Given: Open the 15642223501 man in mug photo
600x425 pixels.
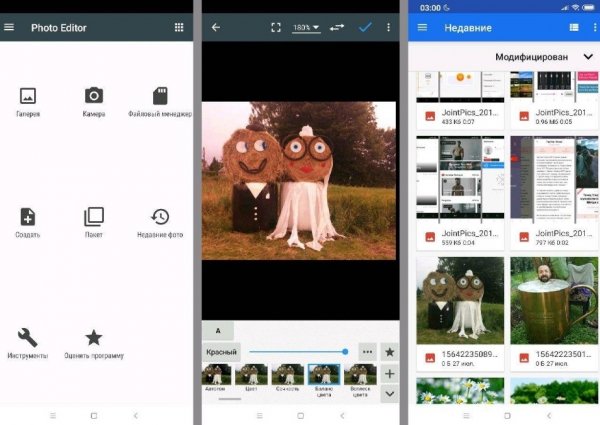Looking at the screenshot, I should 554,314.
